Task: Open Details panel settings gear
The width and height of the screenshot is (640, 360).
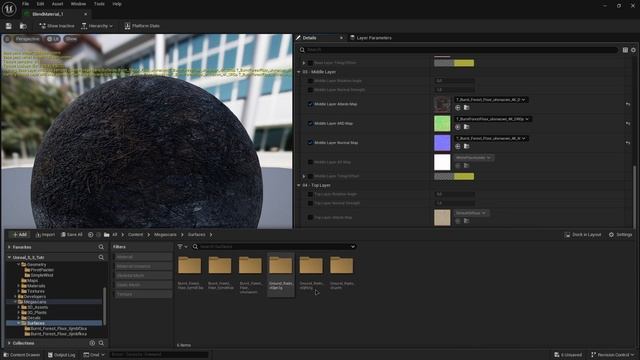Action: (633, 50)
